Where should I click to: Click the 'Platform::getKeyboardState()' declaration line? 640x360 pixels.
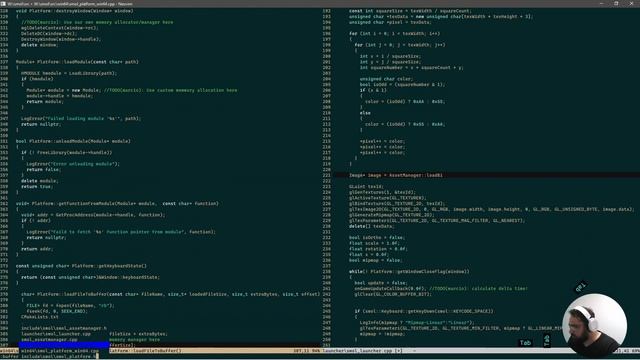click(x=81, y=266)
